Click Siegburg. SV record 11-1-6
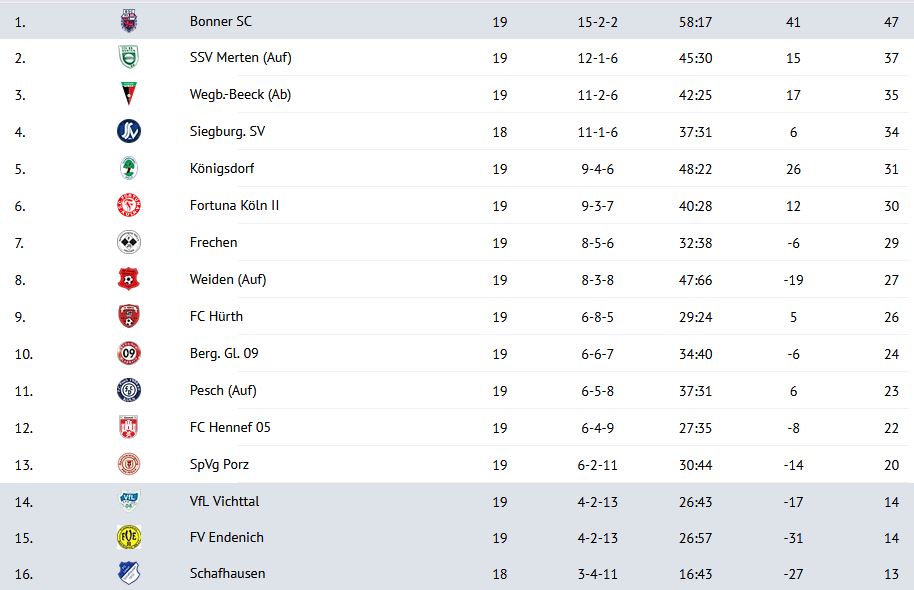The width and height of the screenshot is (914, 590). (597, 132)
